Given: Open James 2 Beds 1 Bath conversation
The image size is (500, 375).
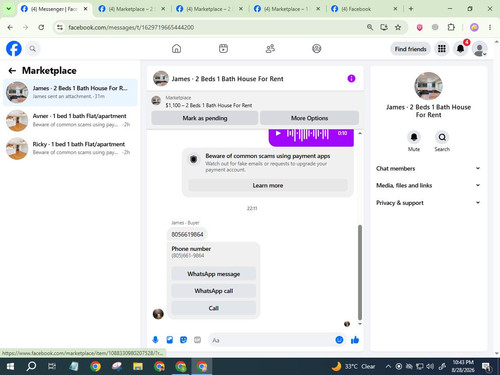Looking at the screenshot, I should (70, 92).
